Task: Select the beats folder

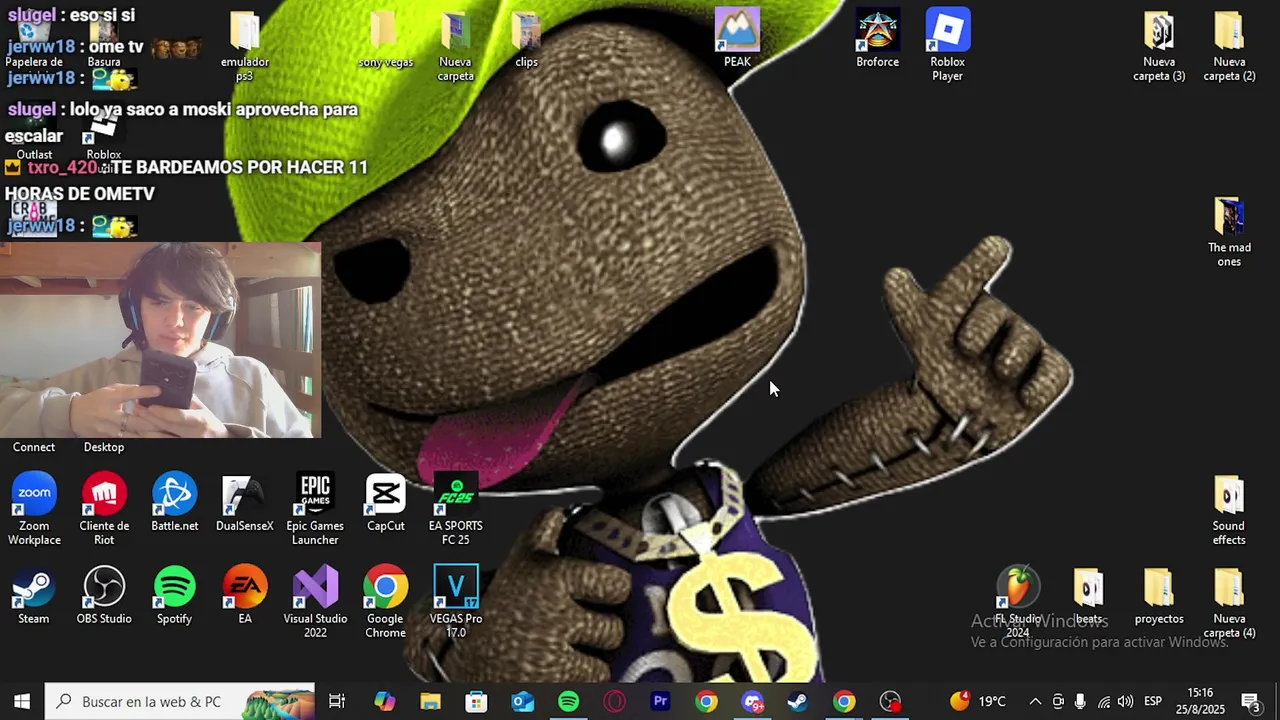Action: (1088, 595)
